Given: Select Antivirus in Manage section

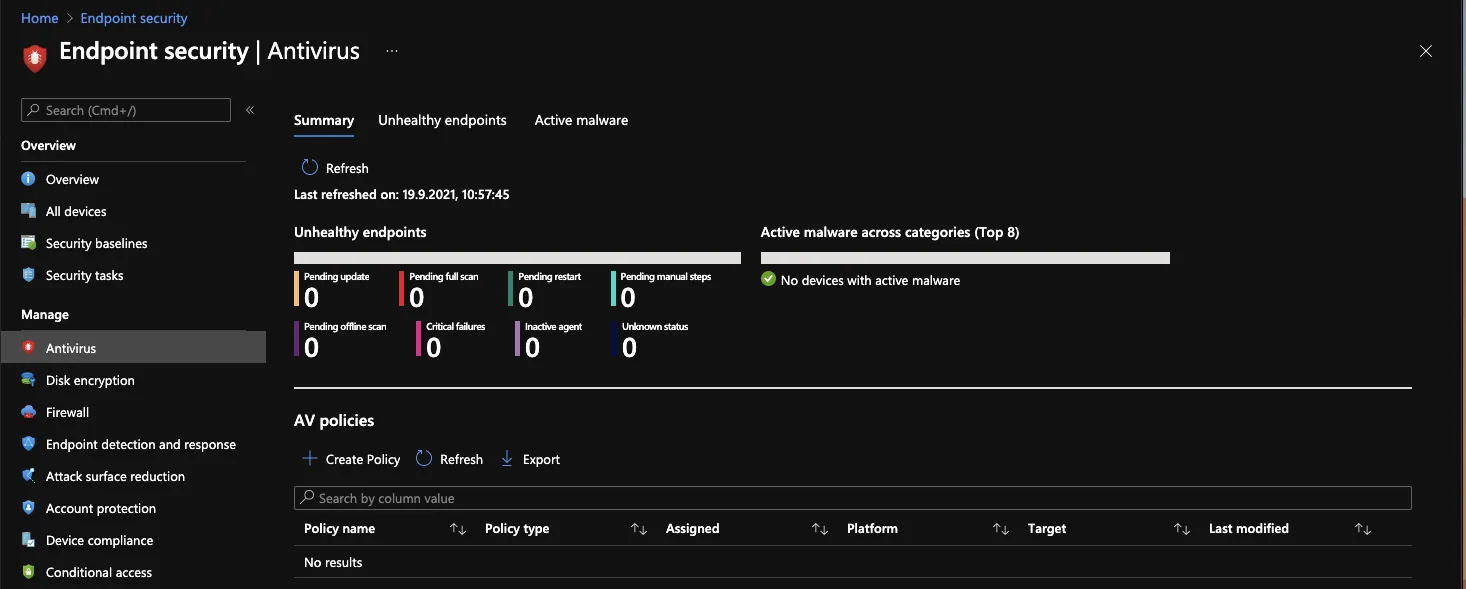Looking at the screenshot, I should click(133, 348).
